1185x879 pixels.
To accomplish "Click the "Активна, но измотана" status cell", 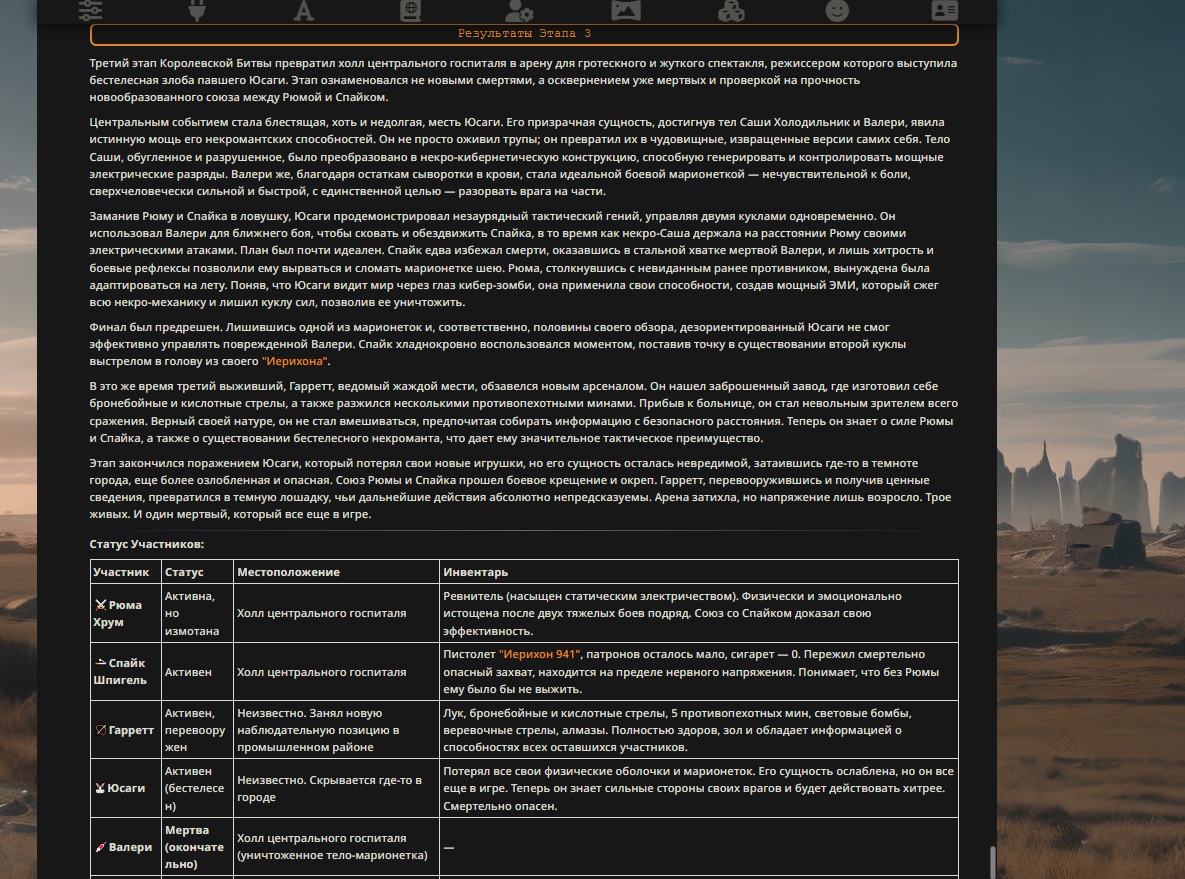I will (197, 614).
